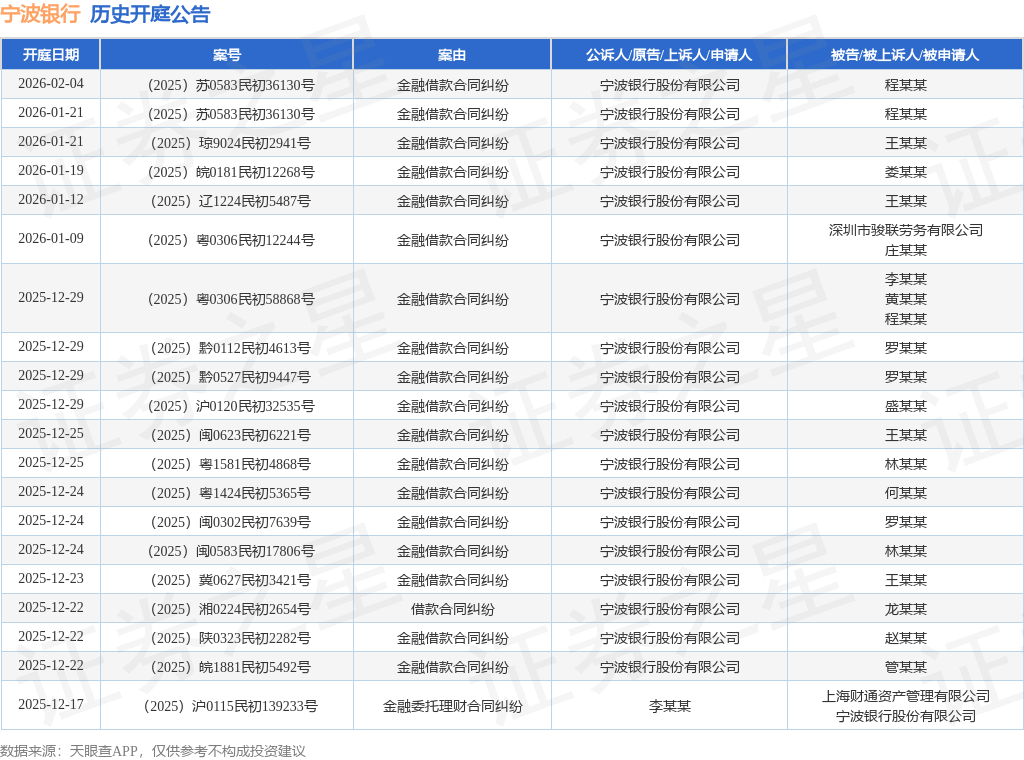1024x760 pixels.
Task: Click the 借款合同纠纷 cause cell
Action: pyautogui.click(x=452, y=609)
